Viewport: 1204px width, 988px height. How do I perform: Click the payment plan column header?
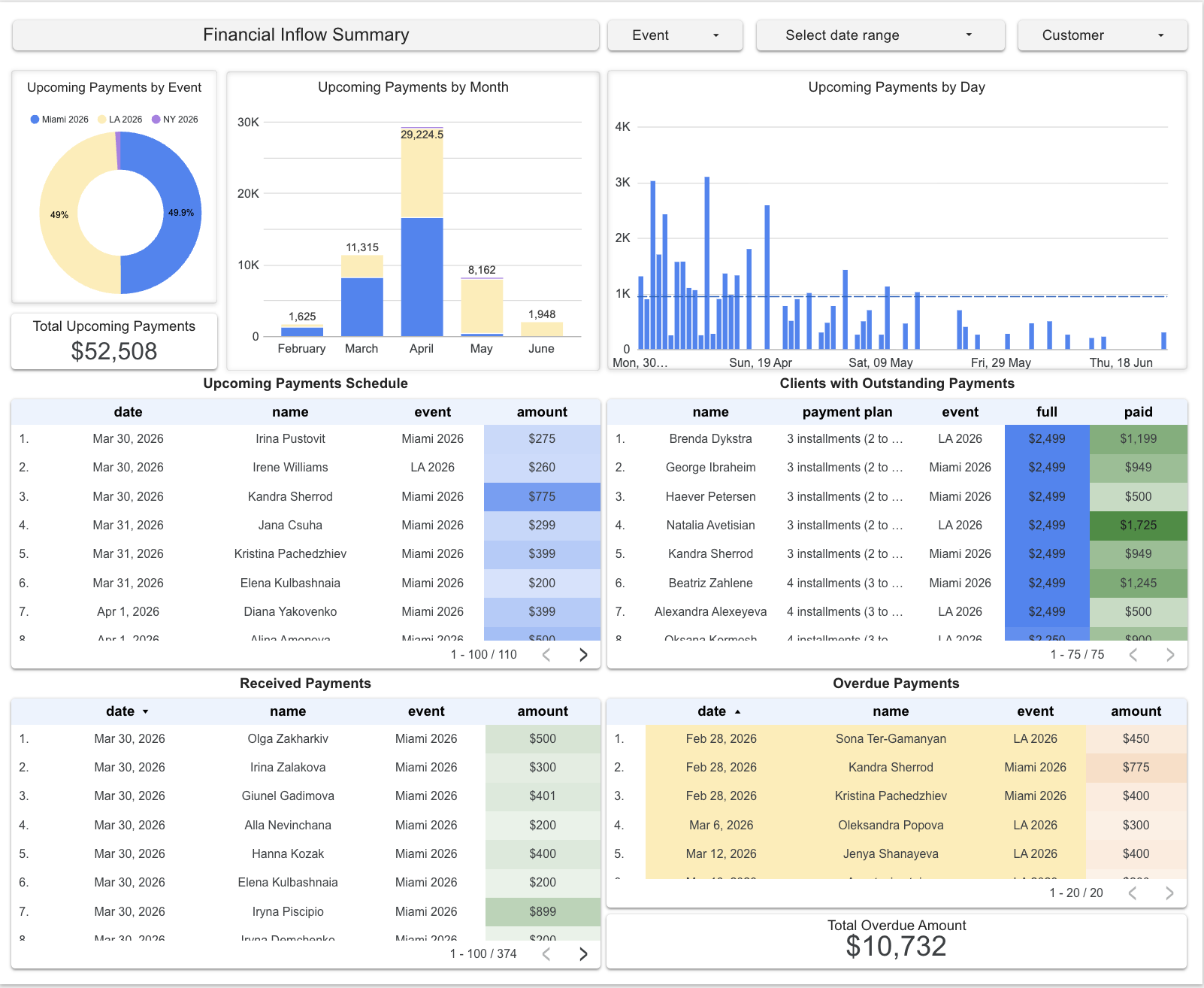847,412
